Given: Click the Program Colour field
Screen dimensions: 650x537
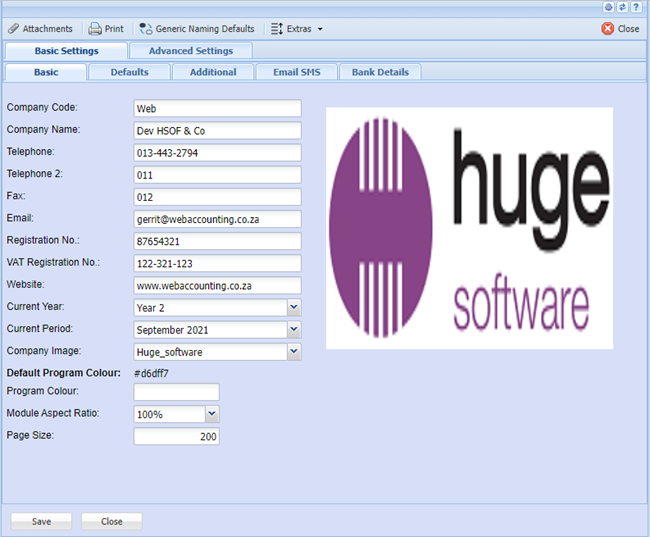Looking at the screenshot, I should (x=176, y=392).
